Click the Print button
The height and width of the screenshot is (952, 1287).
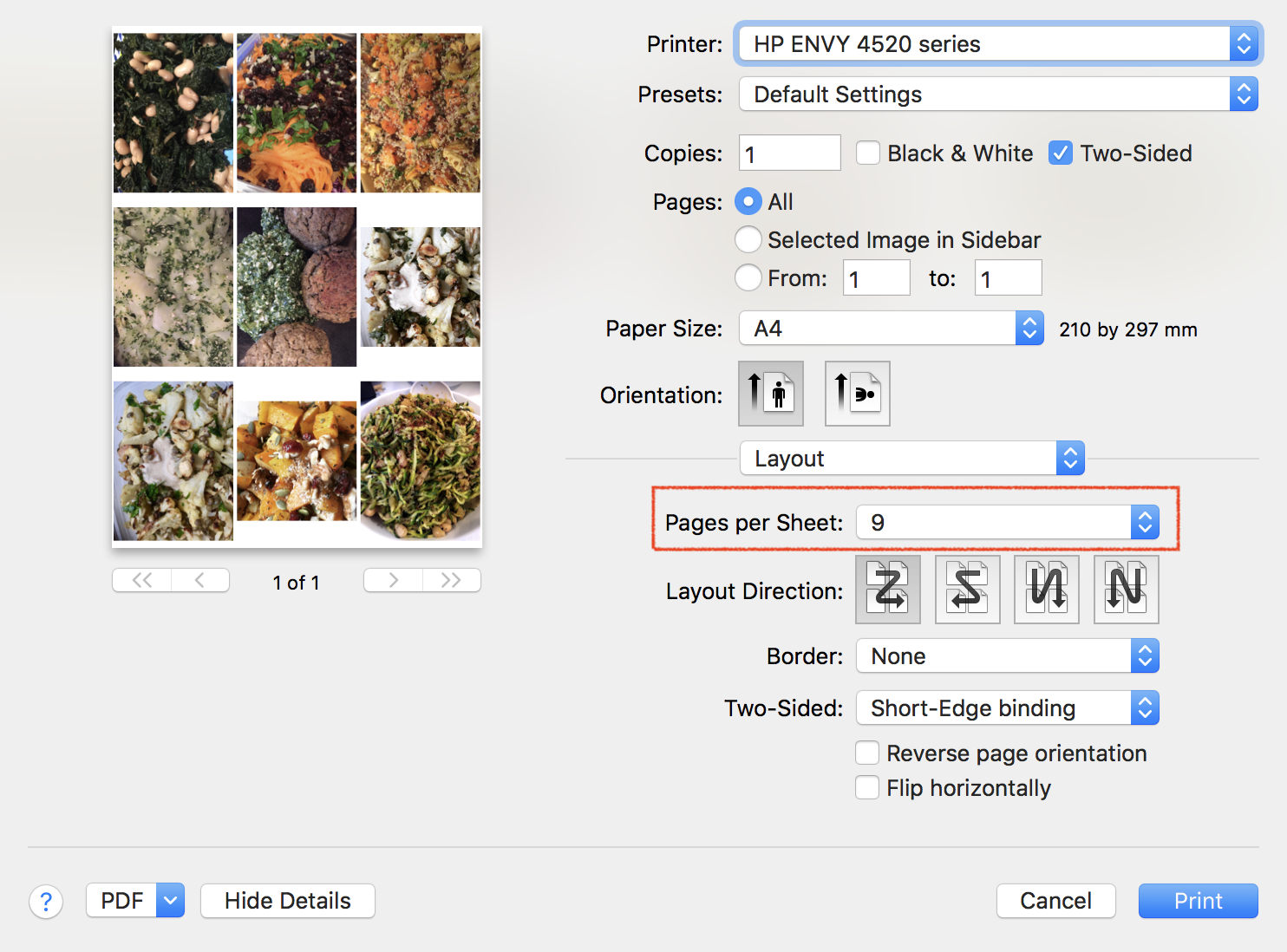(x=1199, y=901)
